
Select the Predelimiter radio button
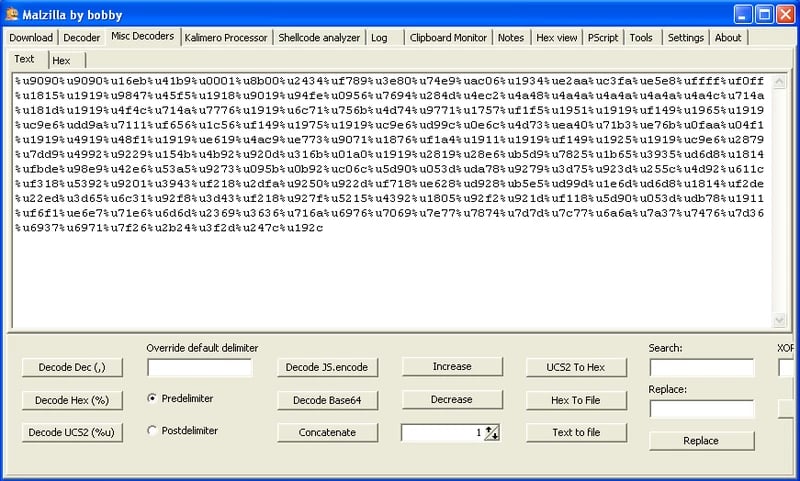(152, 398)
